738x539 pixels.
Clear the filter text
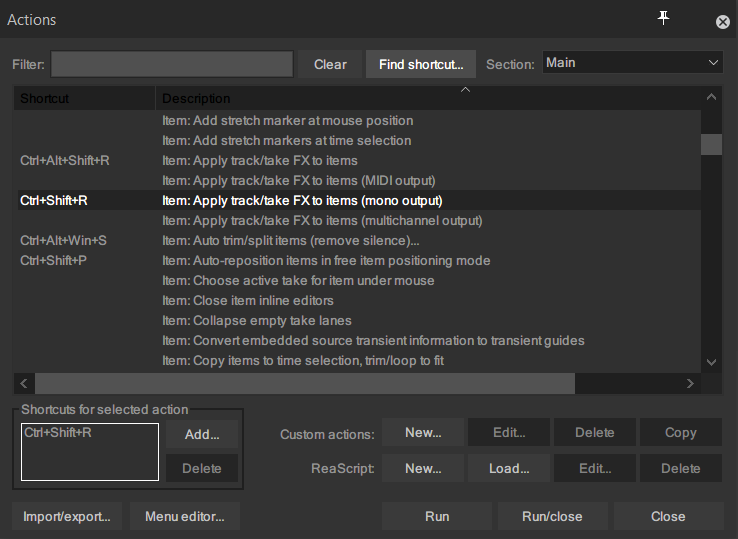[x=330, y=64]
